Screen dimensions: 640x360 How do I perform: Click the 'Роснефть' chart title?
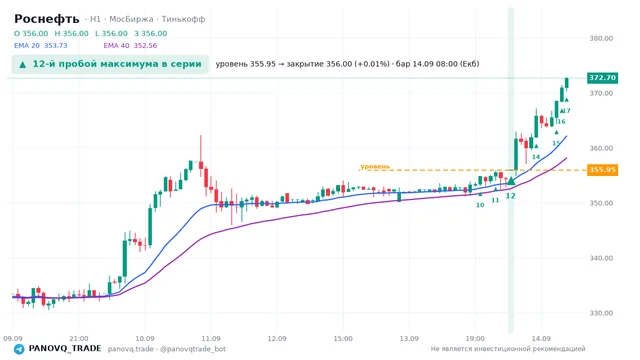[x=47, y=19]
